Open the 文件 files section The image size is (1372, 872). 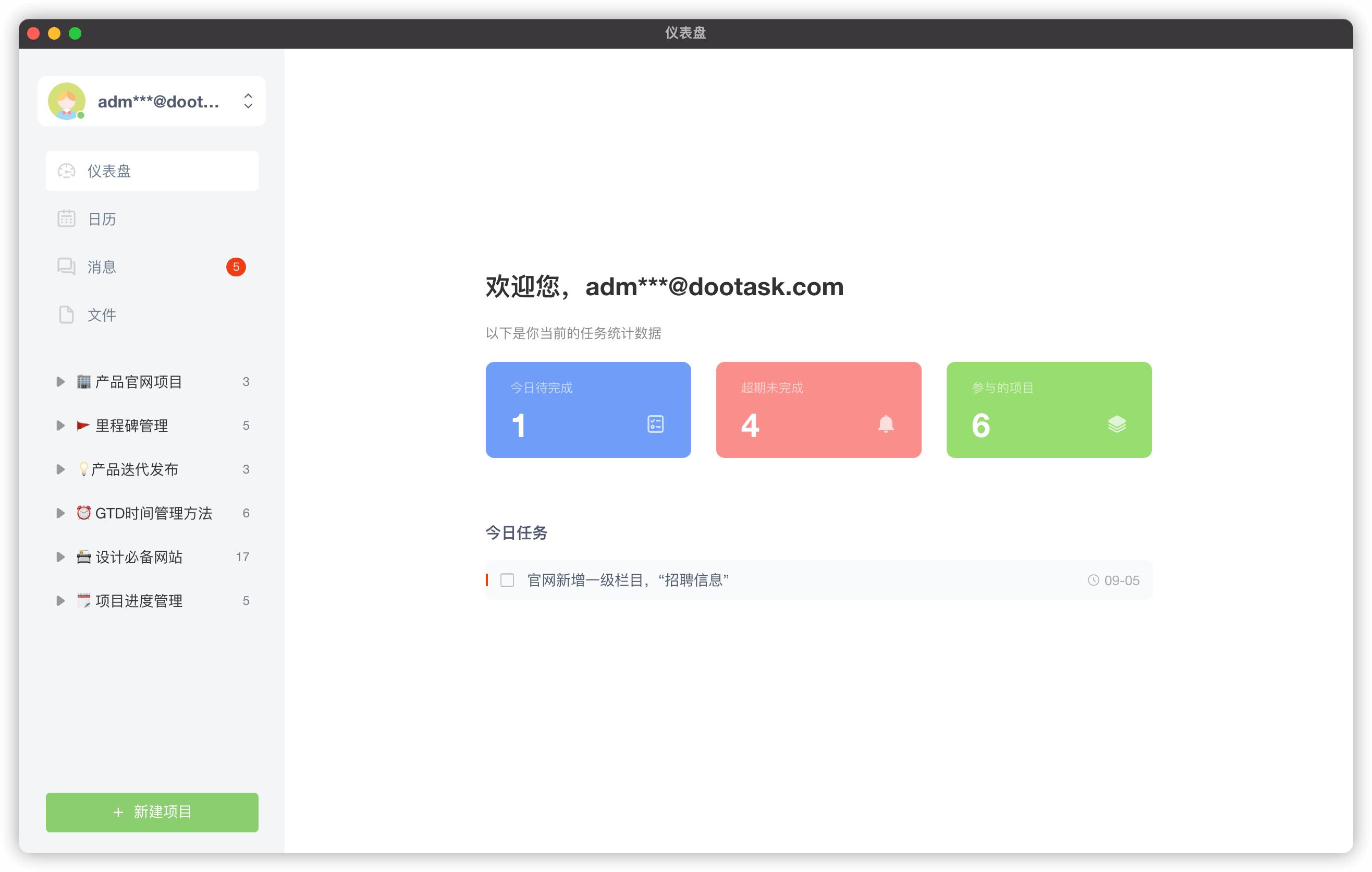click(67, 314)
